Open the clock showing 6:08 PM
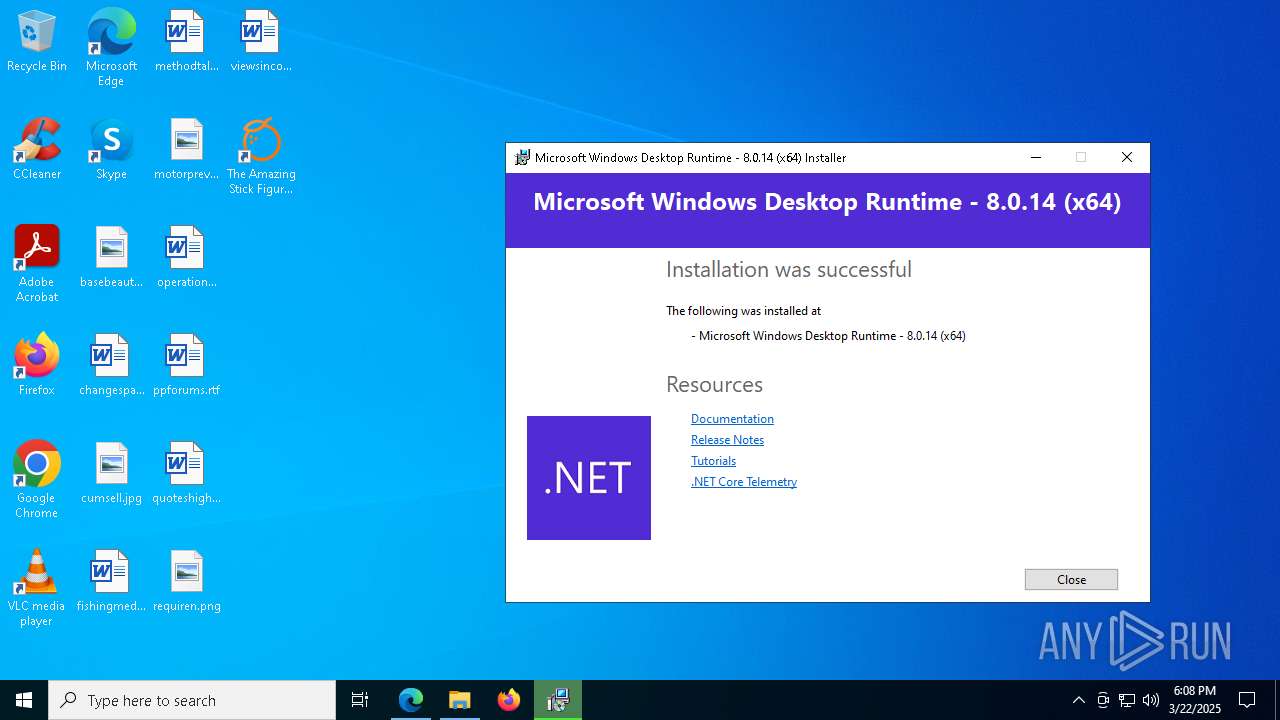Viewport: 1280px width, 720px height. 1195,700
